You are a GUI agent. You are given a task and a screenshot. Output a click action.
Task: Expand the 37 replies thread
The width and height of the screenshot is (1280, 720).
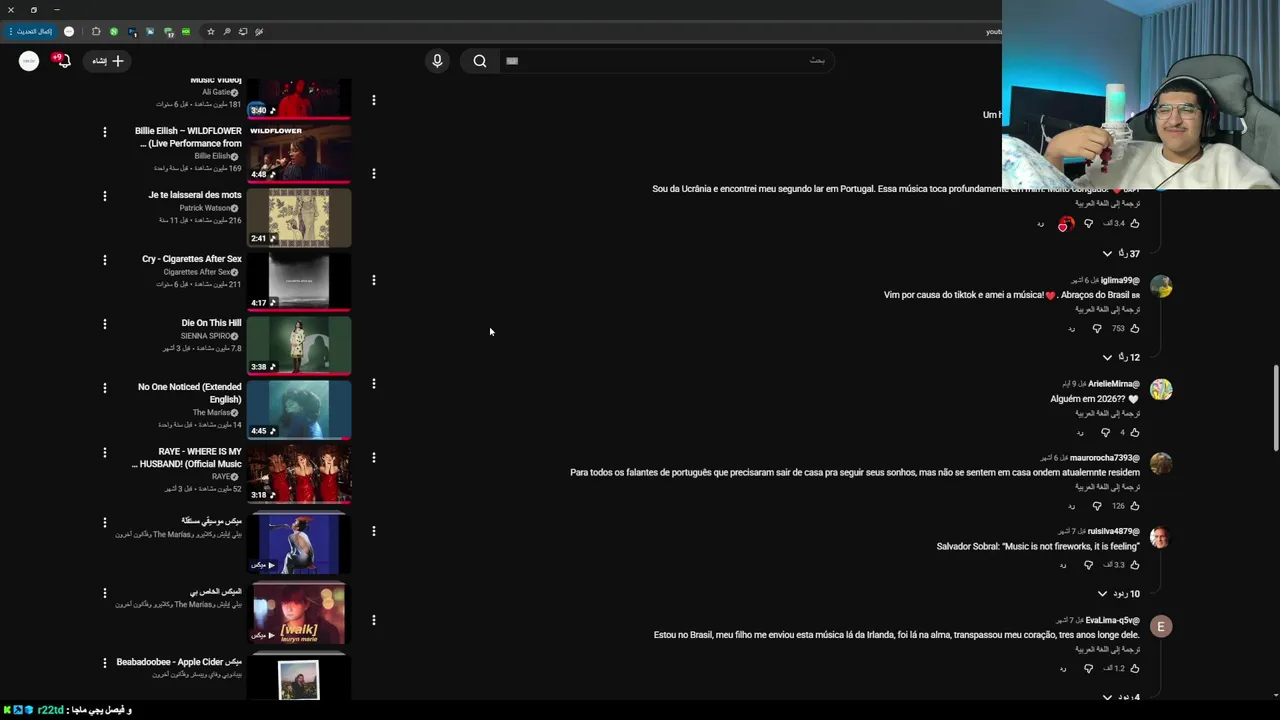point(1121,254)
